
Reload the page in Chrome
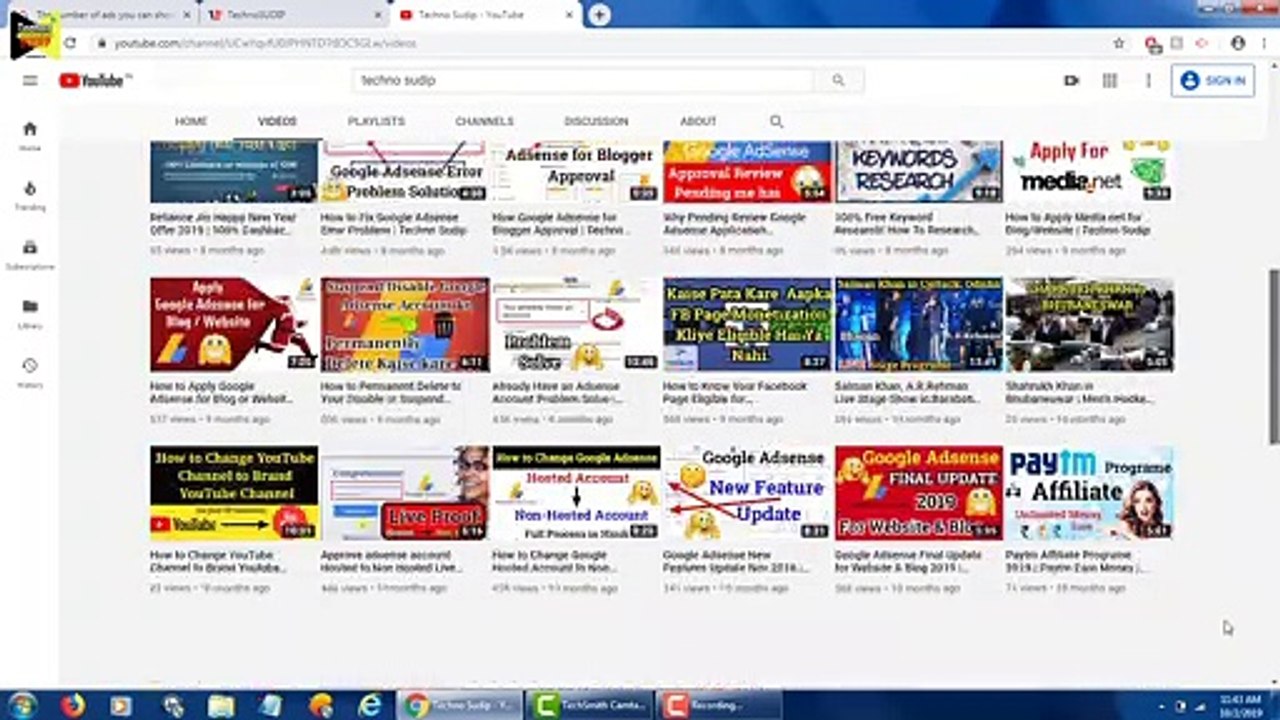pyautogui.click(x=70, y=44)
